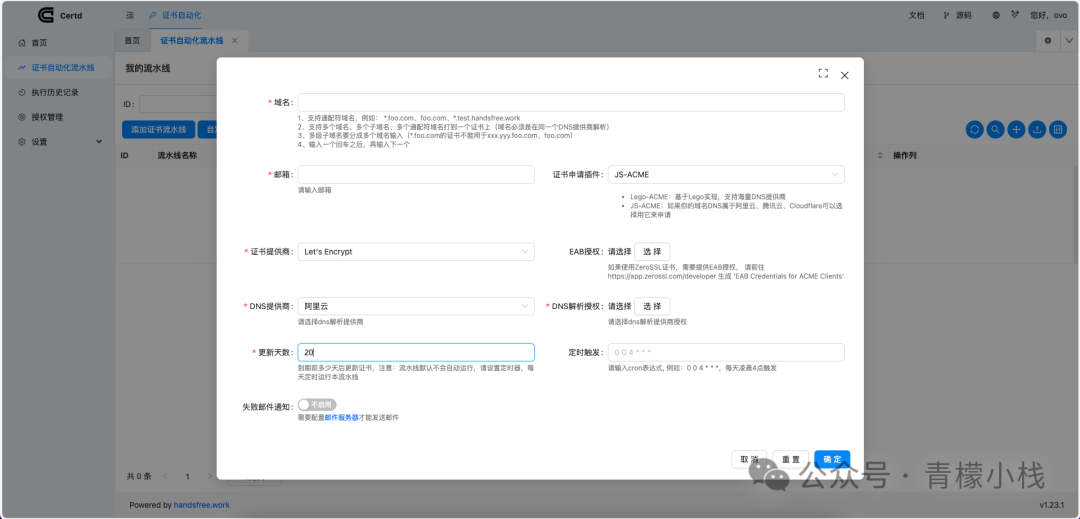Click the blue search toggle icon
Image resolution: width=1080 pixels, height=519 pixels.
[995, 129]
